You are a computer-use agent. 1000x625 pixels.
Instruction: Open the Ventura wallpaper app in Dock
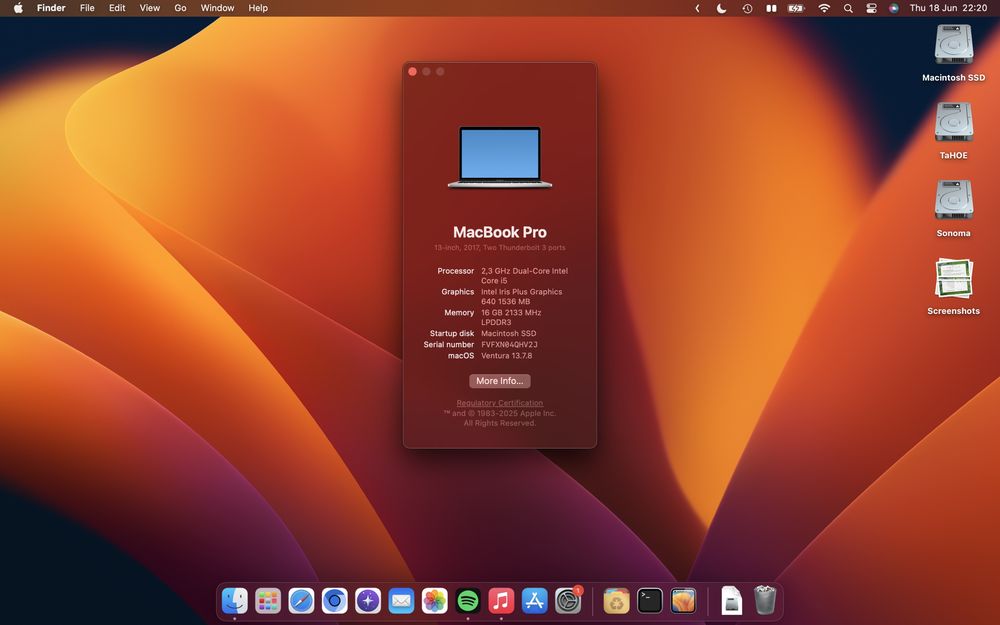pyautogui.click(x=683, y=601)
